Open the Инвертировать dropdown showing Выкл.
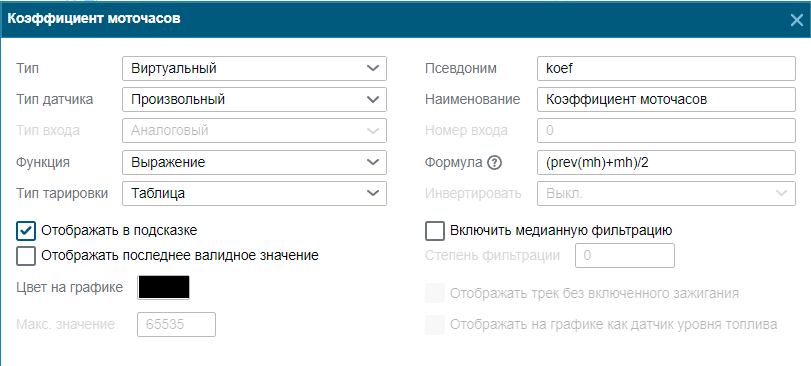Image resolution: width=811 pixels, height=366 pixels. coord(667,193)
